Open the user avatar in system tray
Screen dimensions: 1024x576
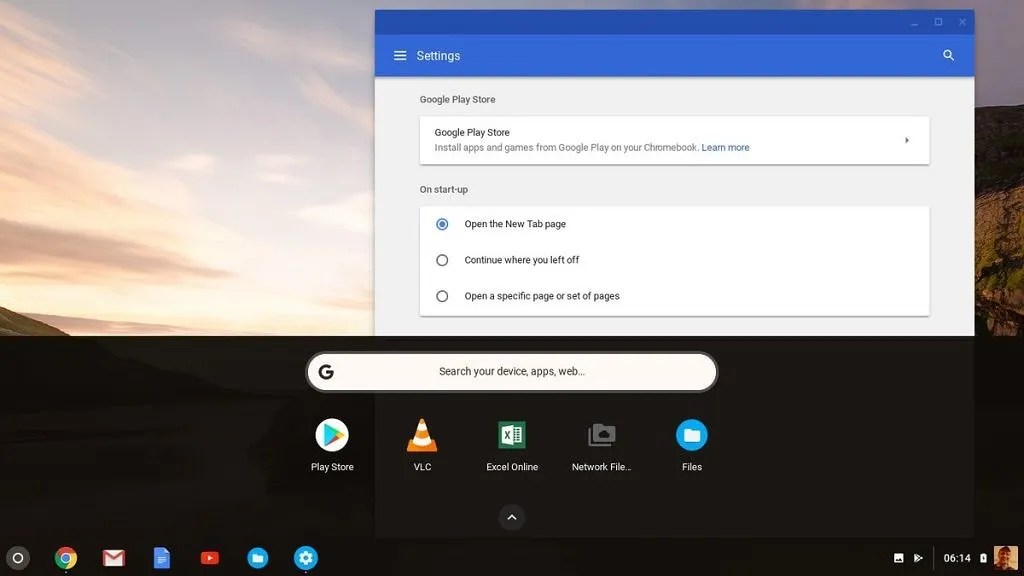(x=1006, y=558)
